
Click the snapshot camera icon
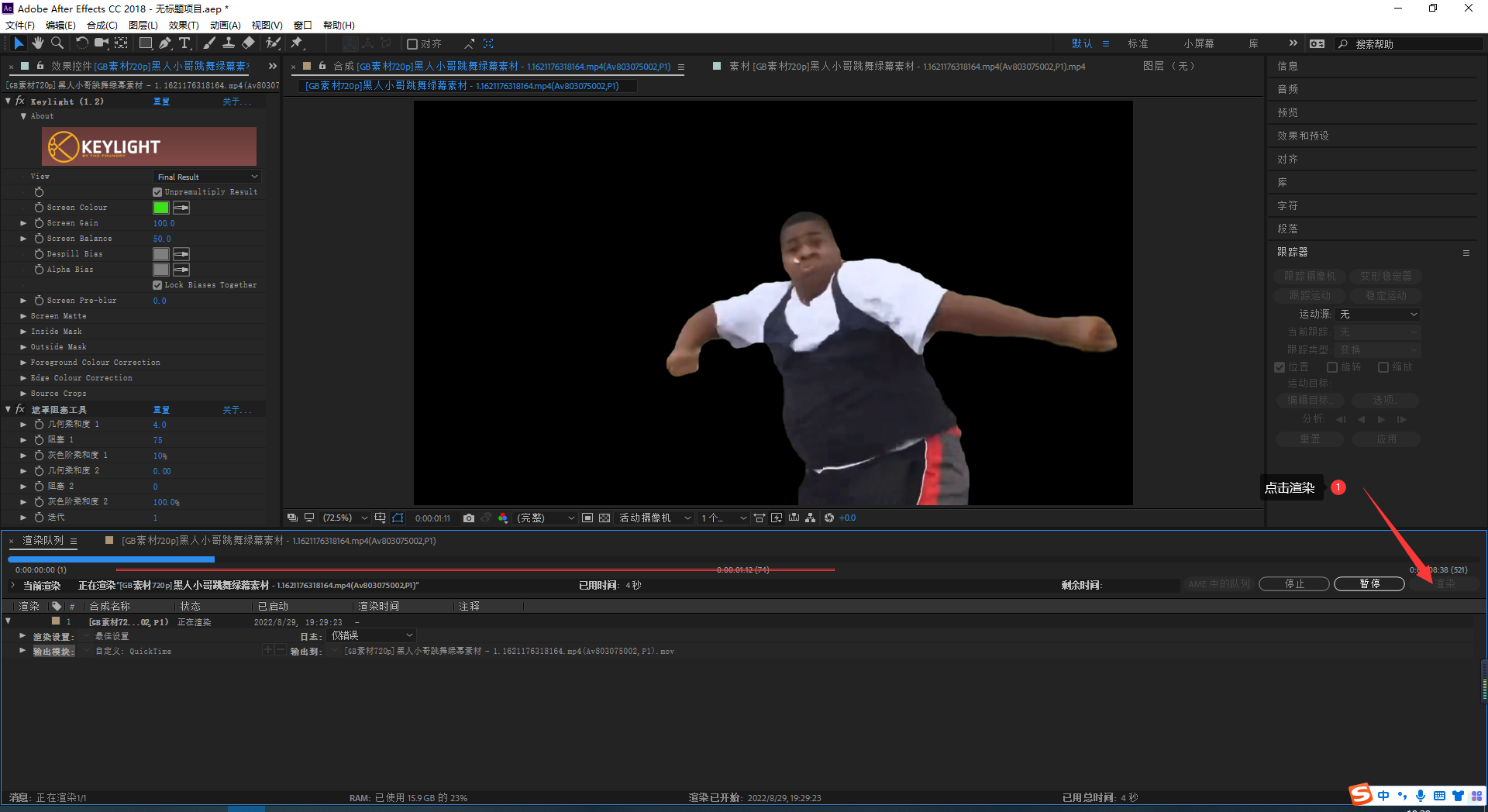coord(469,518)
